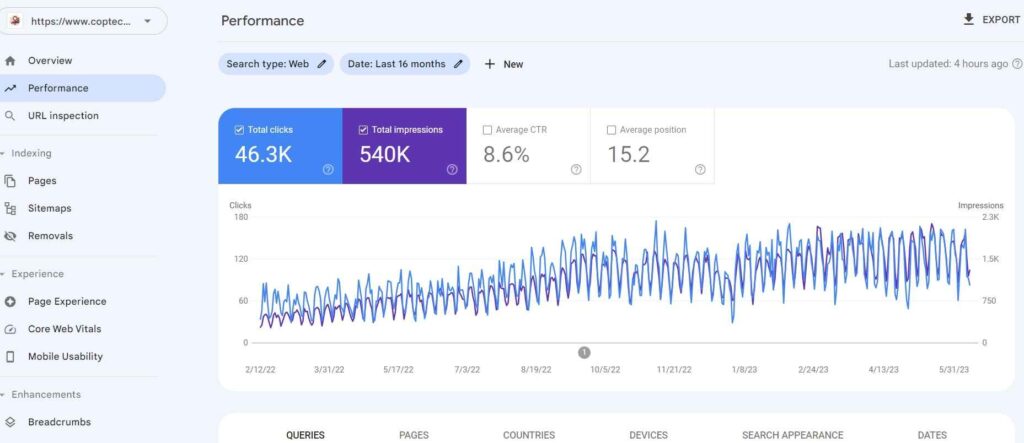
Task: Click the 10/5/22 date axis label
Action: [605, 370]
